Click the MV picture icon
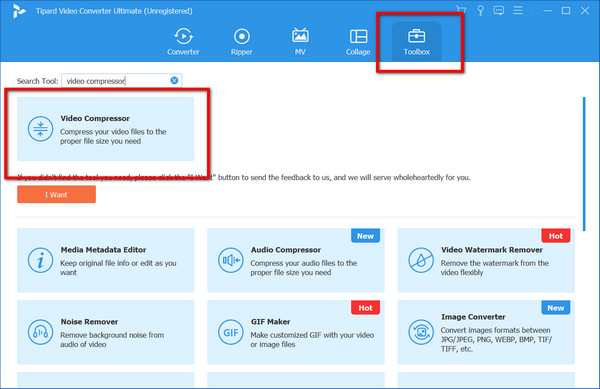 click(x=300, y=36)
